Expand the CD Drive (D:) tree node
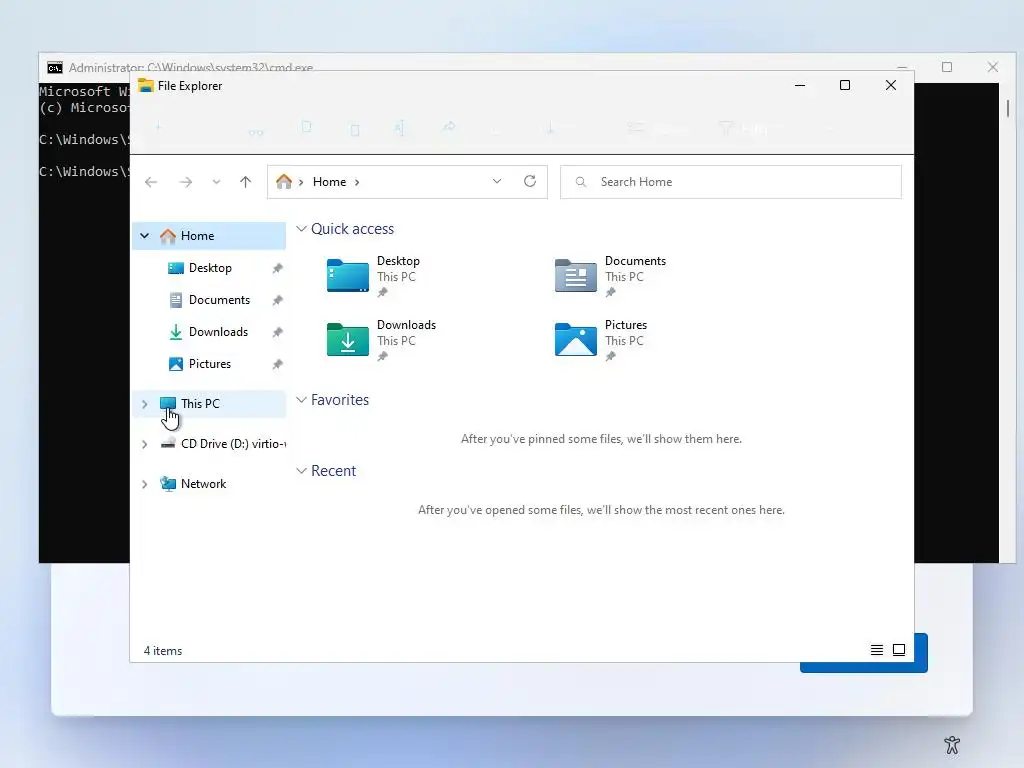 [x=145, y=444]
